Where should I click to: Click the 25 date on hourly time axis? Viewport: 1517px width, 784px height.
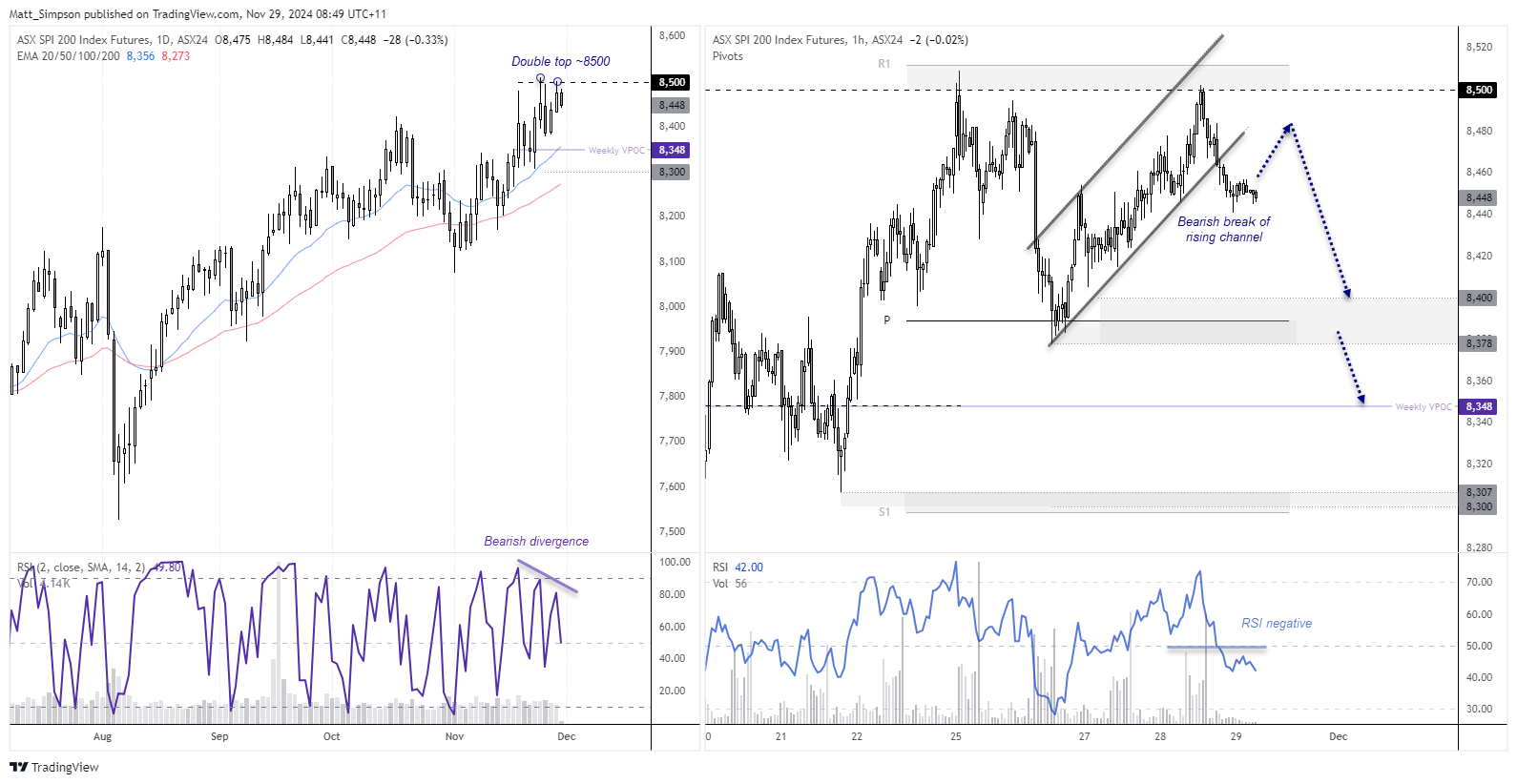click(x=956, y=736)
